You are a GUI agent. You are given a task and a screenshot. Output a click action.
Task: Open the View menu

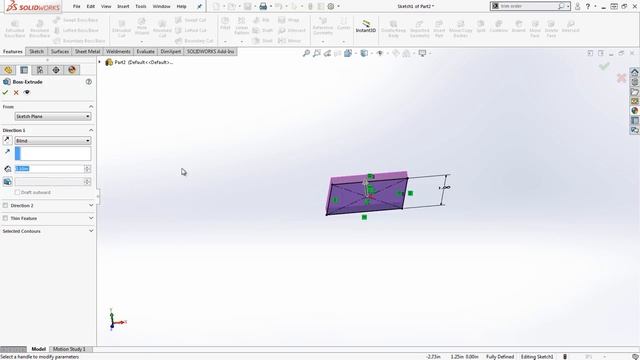(106, 7)
